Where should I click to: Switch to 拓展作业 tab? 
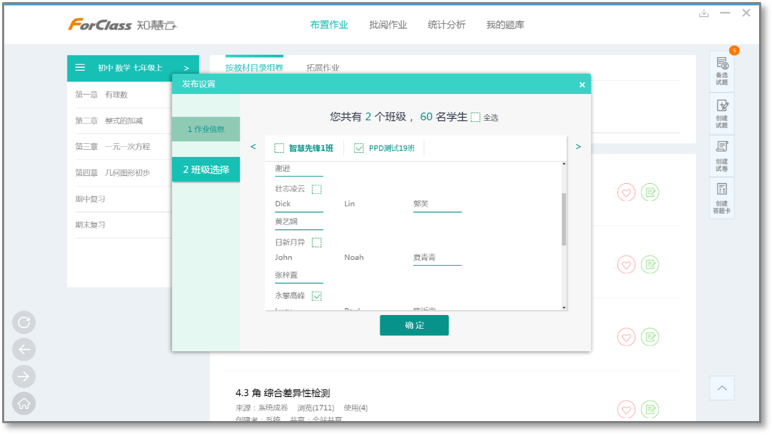pyautogui.click(x=322, y=67)
